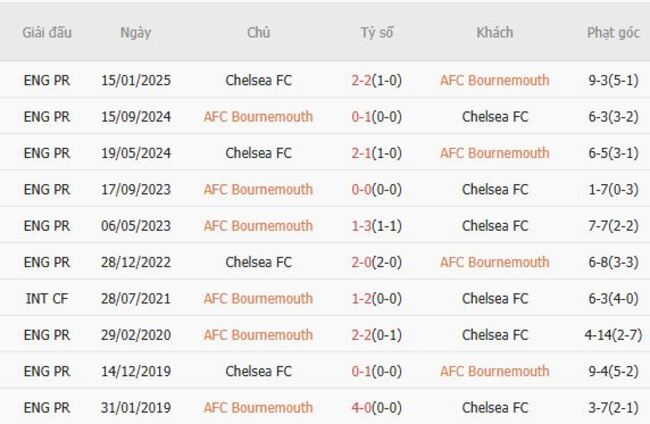Click AFC Bournemouth in the 29/02/2020 row
The image size is (650, 424).
[x=258, y=335]
